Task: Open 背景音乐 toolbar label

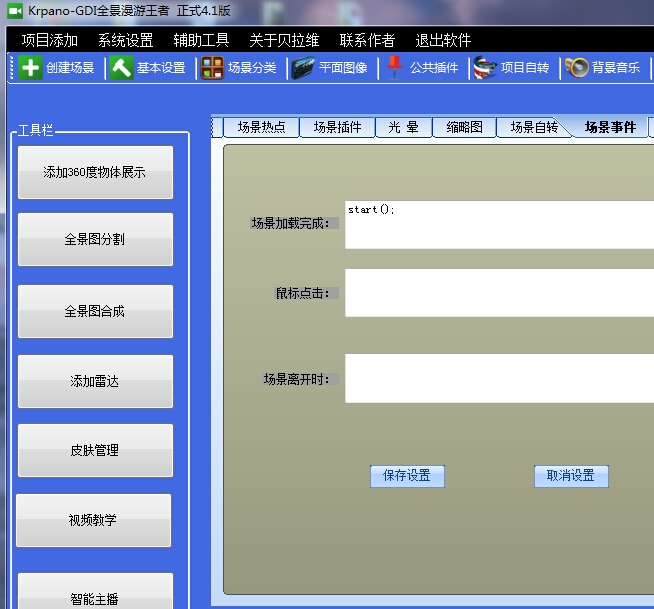Action: click(616, 68)
